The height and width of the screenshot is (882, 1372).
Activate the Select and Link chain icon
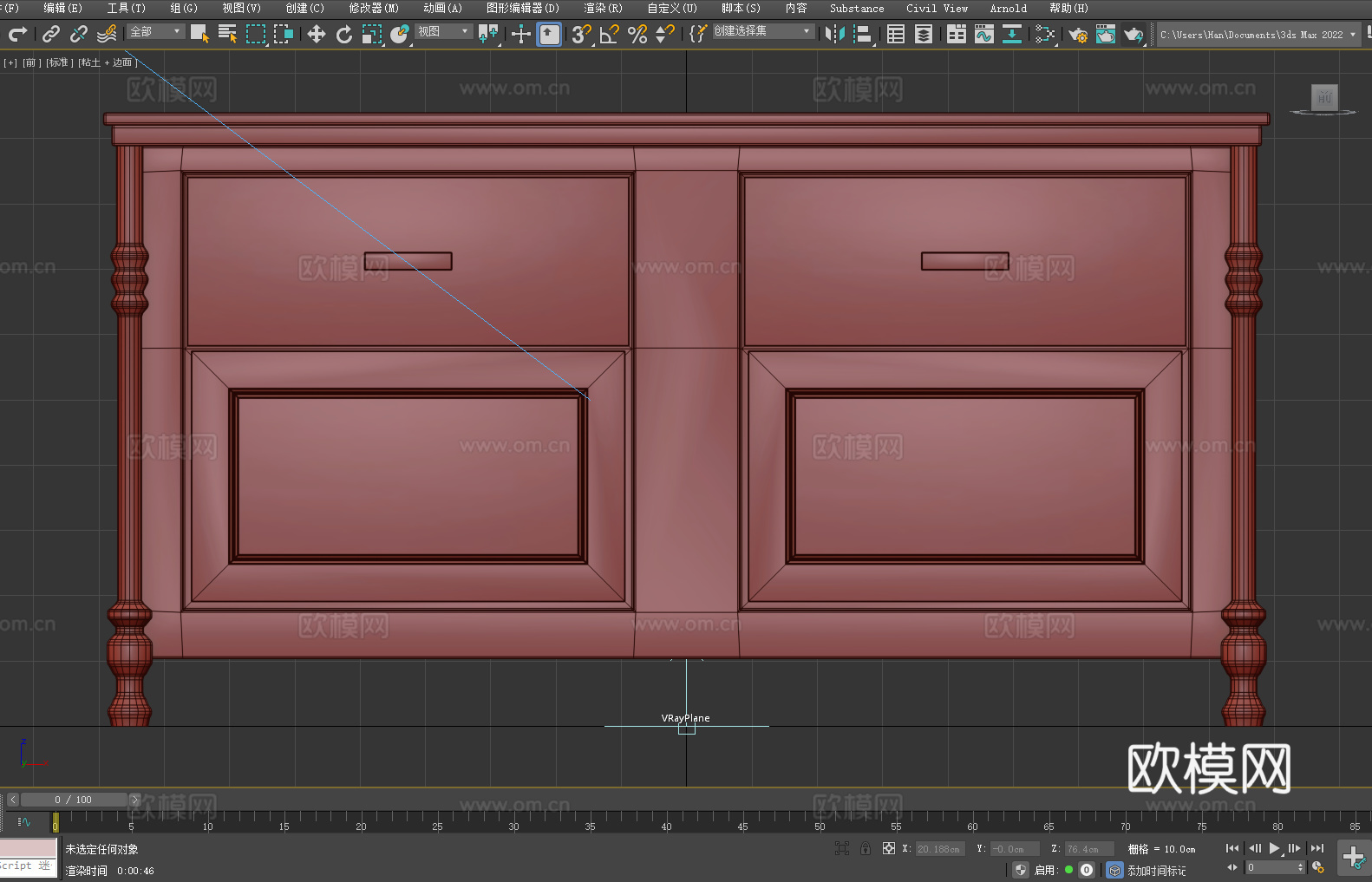51,34
